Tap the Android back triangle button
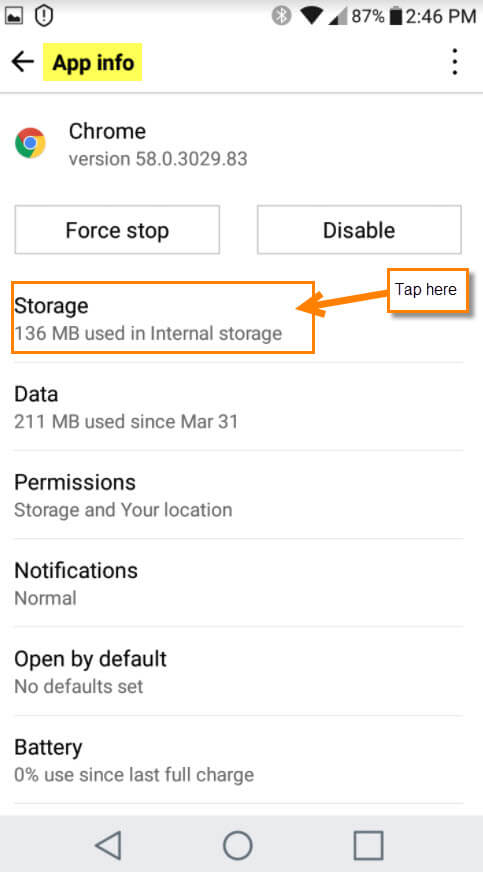The width and height of the screenshot is (483, 872). tap(108, 845)
